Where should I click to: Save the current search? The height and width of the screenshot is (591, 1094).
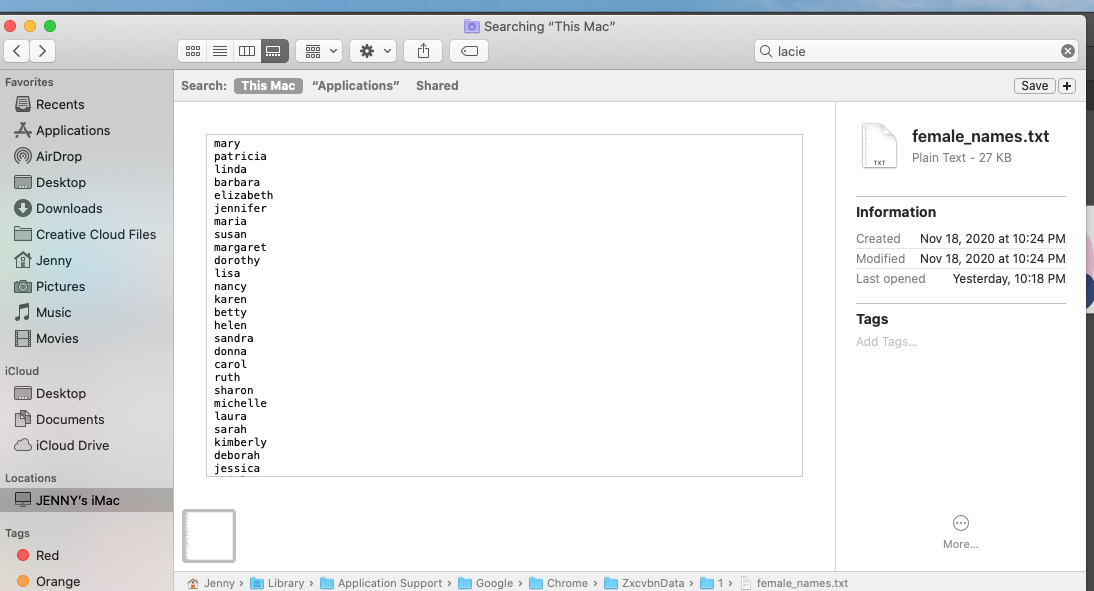(x=1034, y=85)
